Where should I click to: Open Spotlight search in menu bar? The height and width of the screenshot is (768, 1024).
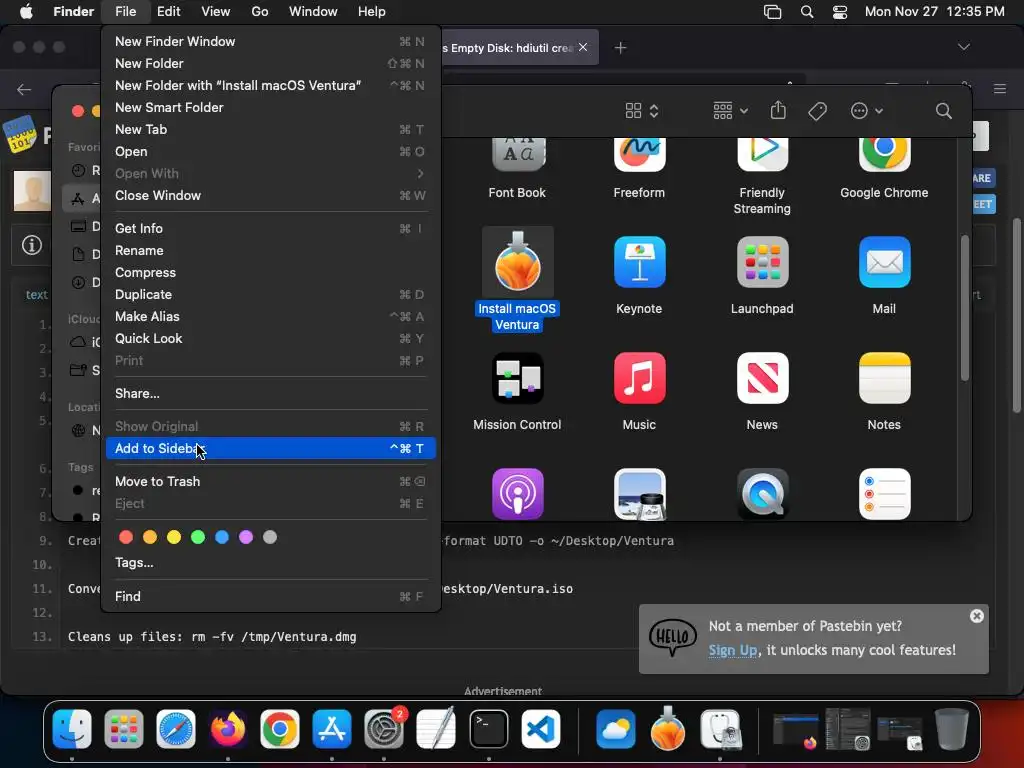point(807,12)
